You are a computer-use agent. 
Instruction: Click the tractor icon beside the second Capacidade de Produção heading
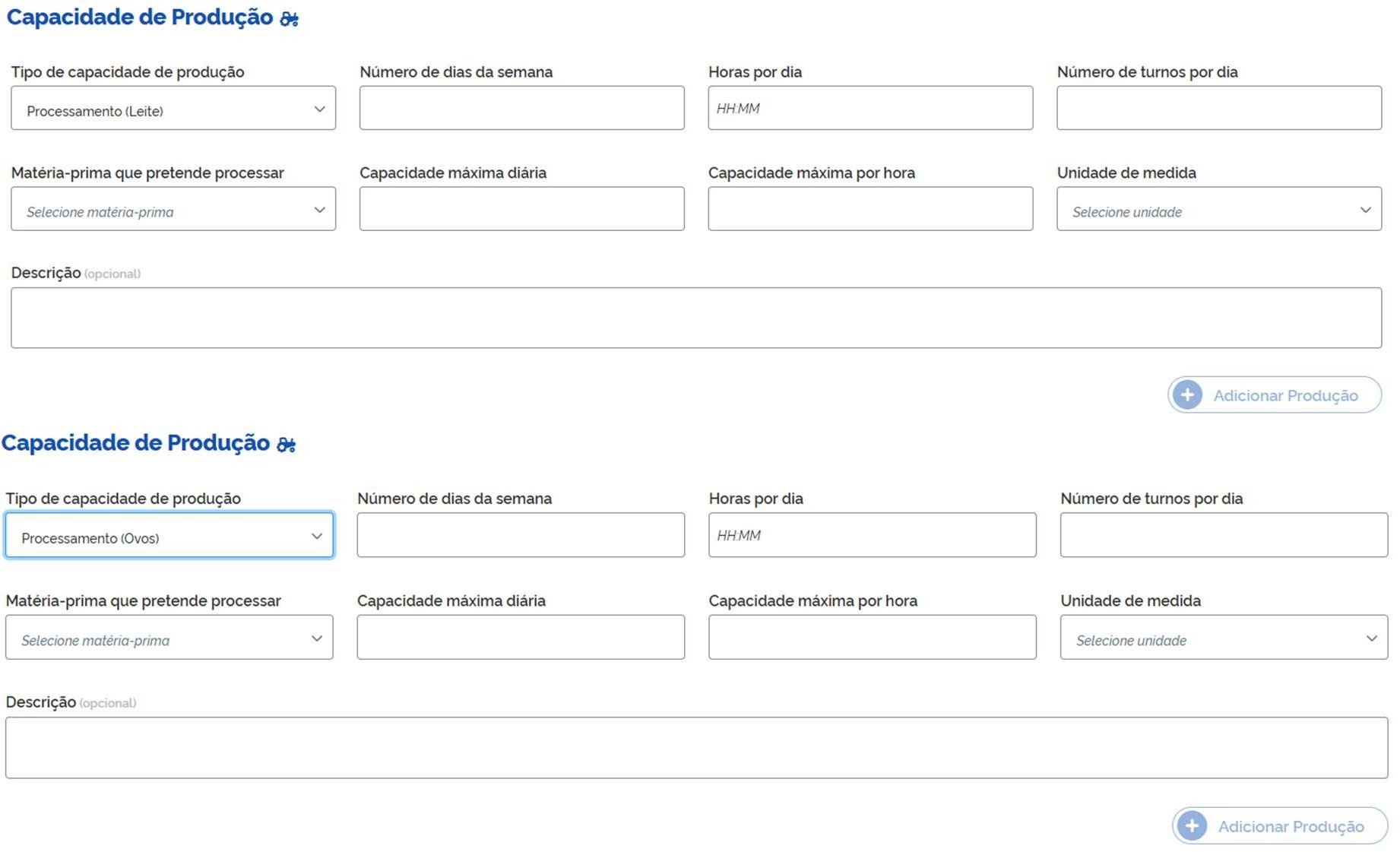[286, 445]
